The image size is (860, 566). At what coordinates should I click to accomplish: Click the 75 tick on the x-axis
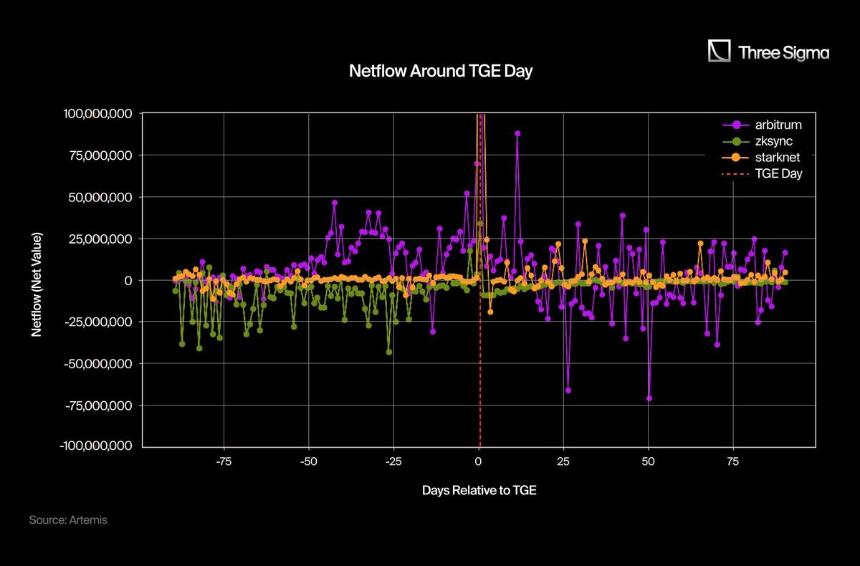(733, 462)
